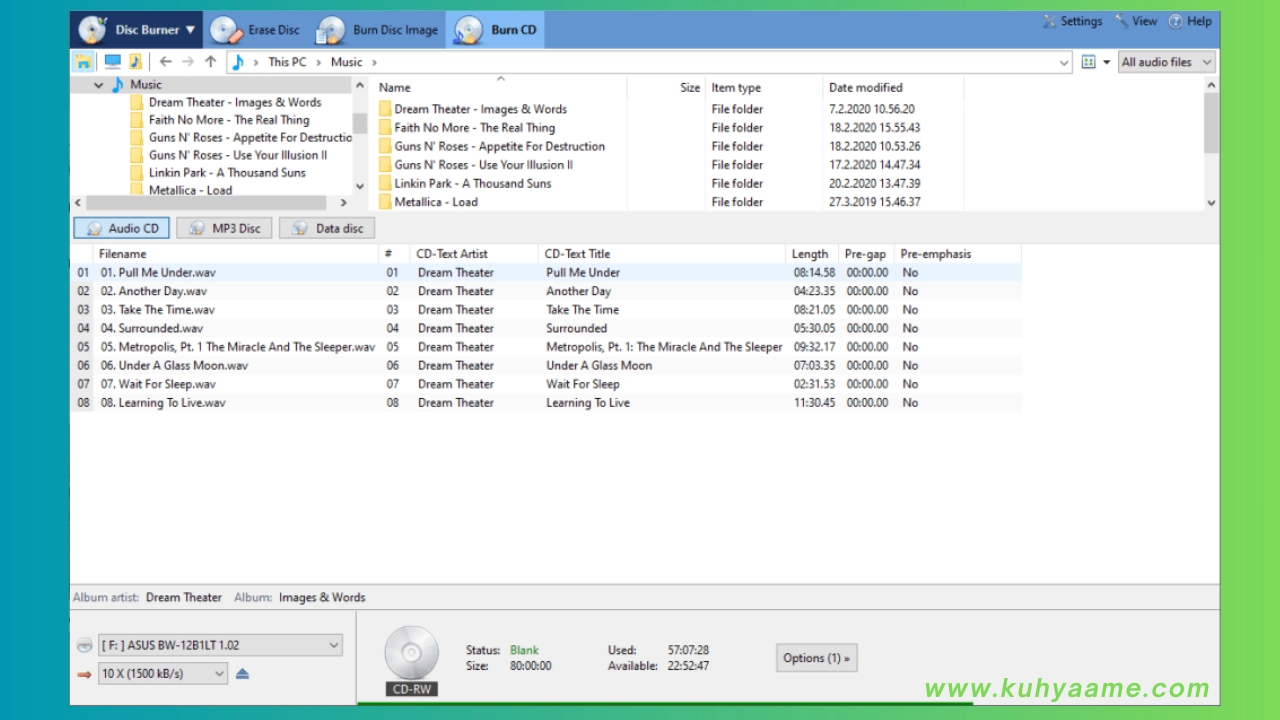Image resolution: width=1280 pixels, height=720 pixels.
Task: Click Pre-emphasis 'No' for Pull Me Under
Action: tap(910, 272)
